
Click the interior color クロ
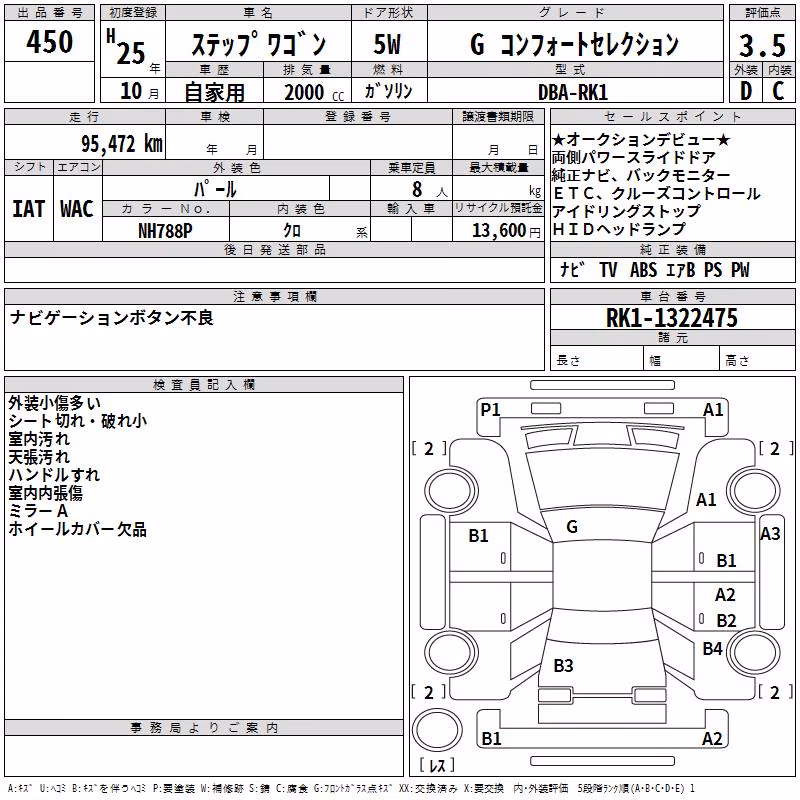(292, 231)
